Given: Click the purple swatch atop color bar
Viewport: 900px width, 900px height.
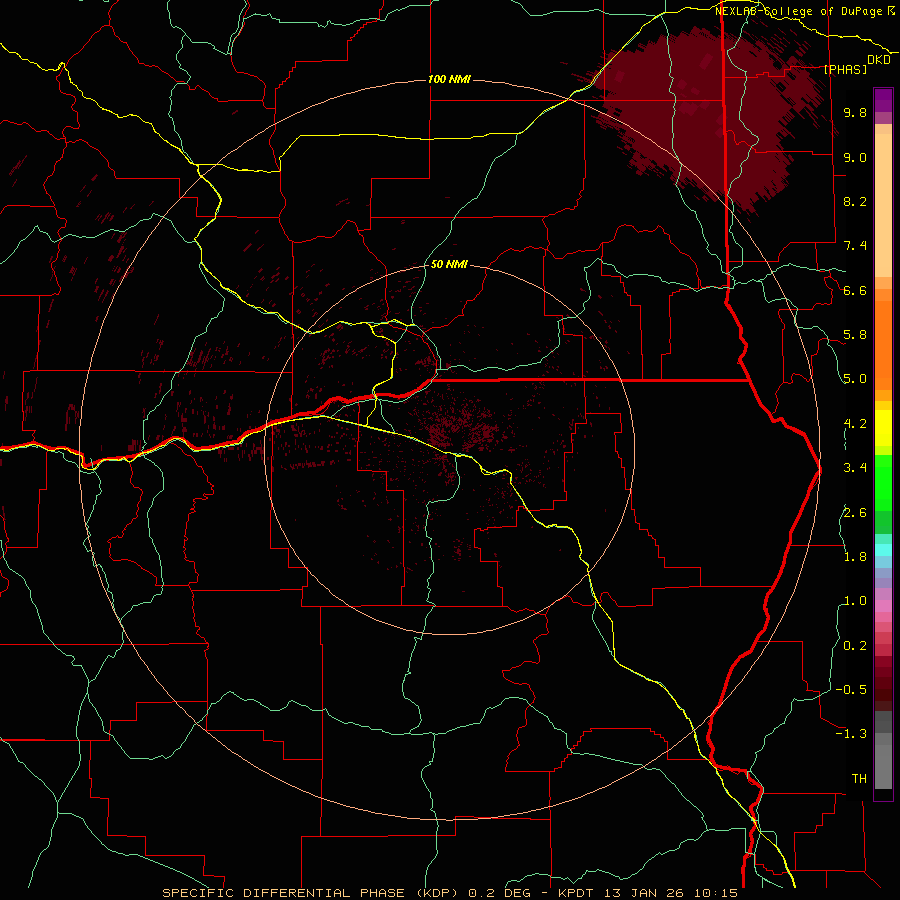Looking at the screenshot, I should point(883,100).
